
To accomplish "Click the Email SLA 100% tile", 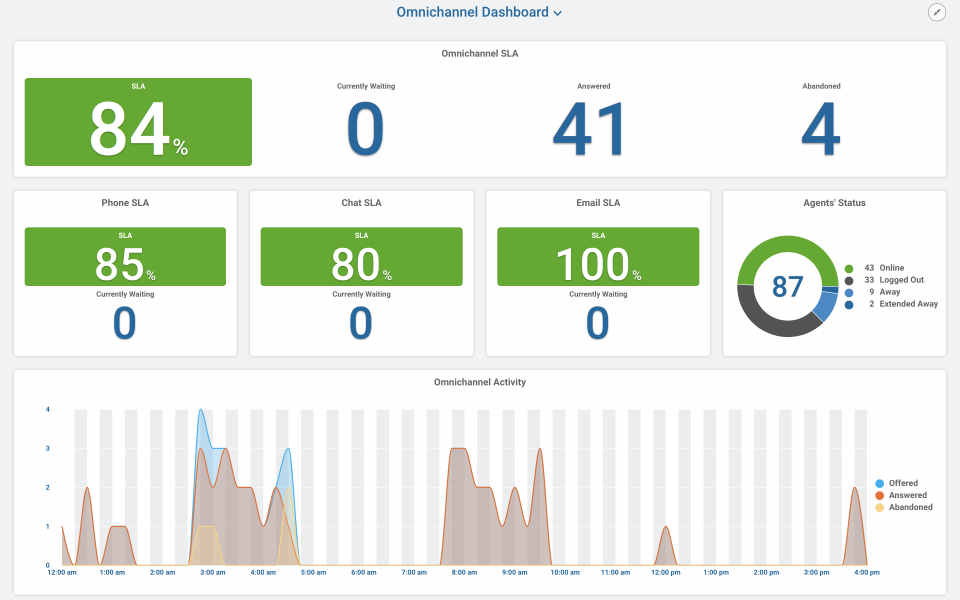I will click(x=598, y=257).
